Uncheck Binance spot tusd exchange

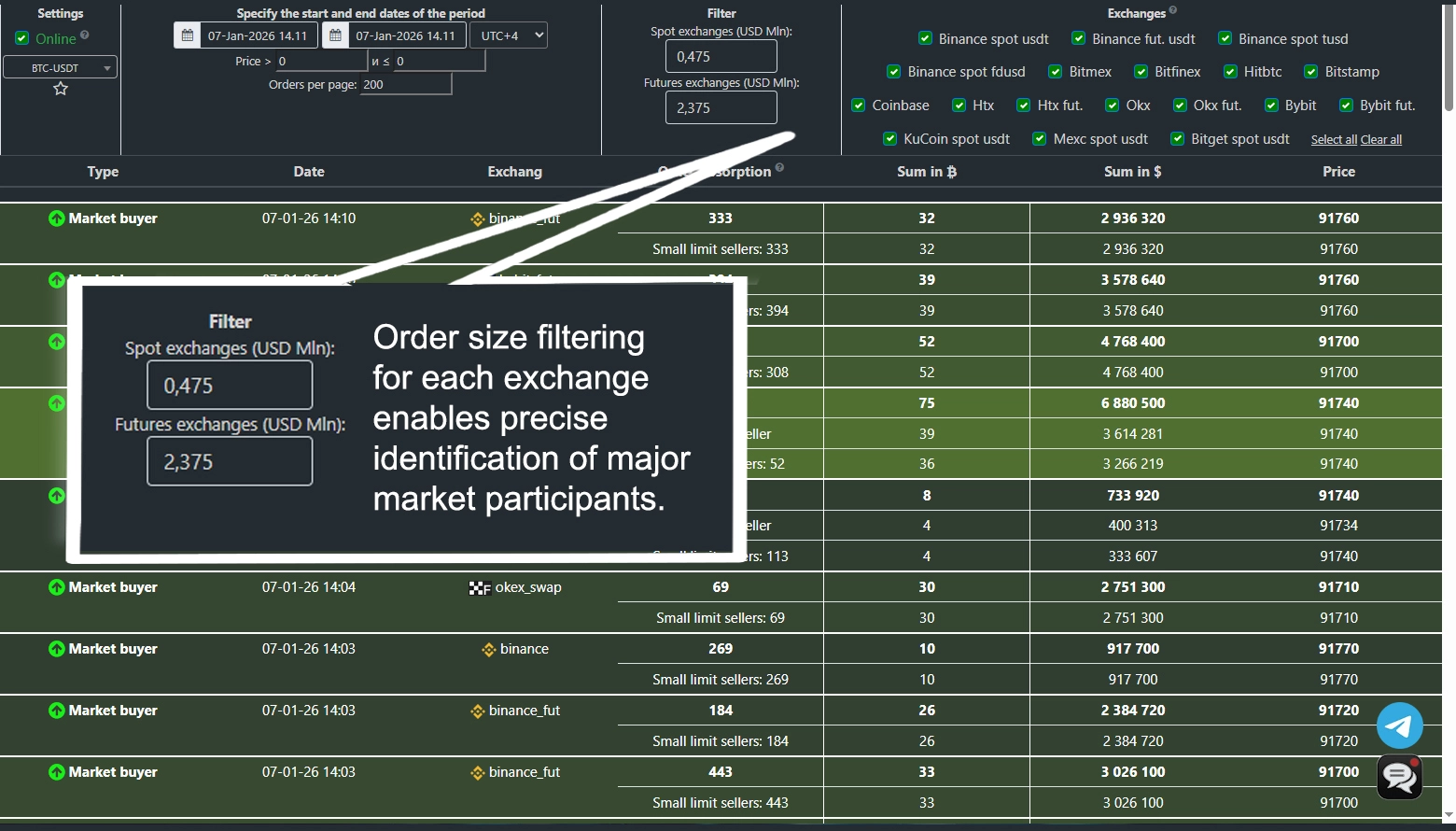pyautogui.click(x=1225, y=38)
